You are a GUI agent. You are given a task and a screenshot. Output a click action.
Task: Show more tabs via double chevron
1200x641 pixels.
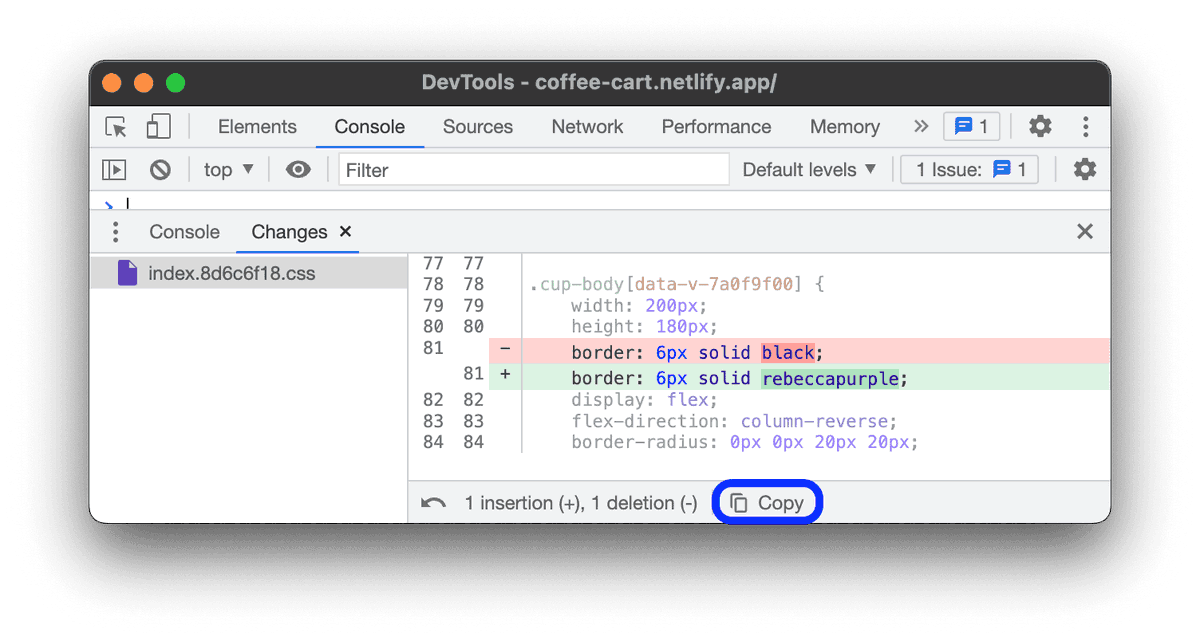(921, 127)
